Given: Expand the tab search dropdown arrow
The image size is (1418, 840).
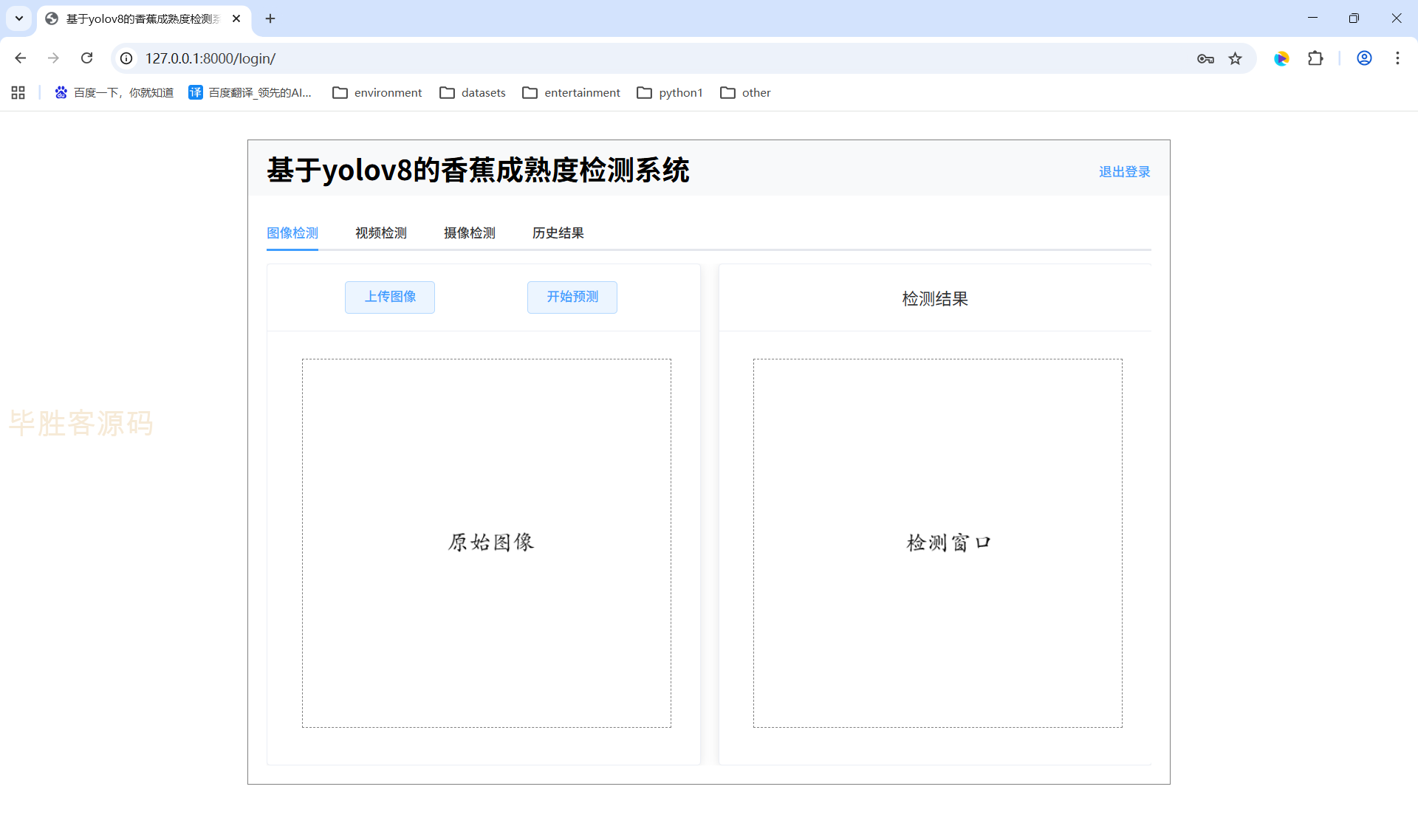Looking at the screenshot, I should click(19, 18).
